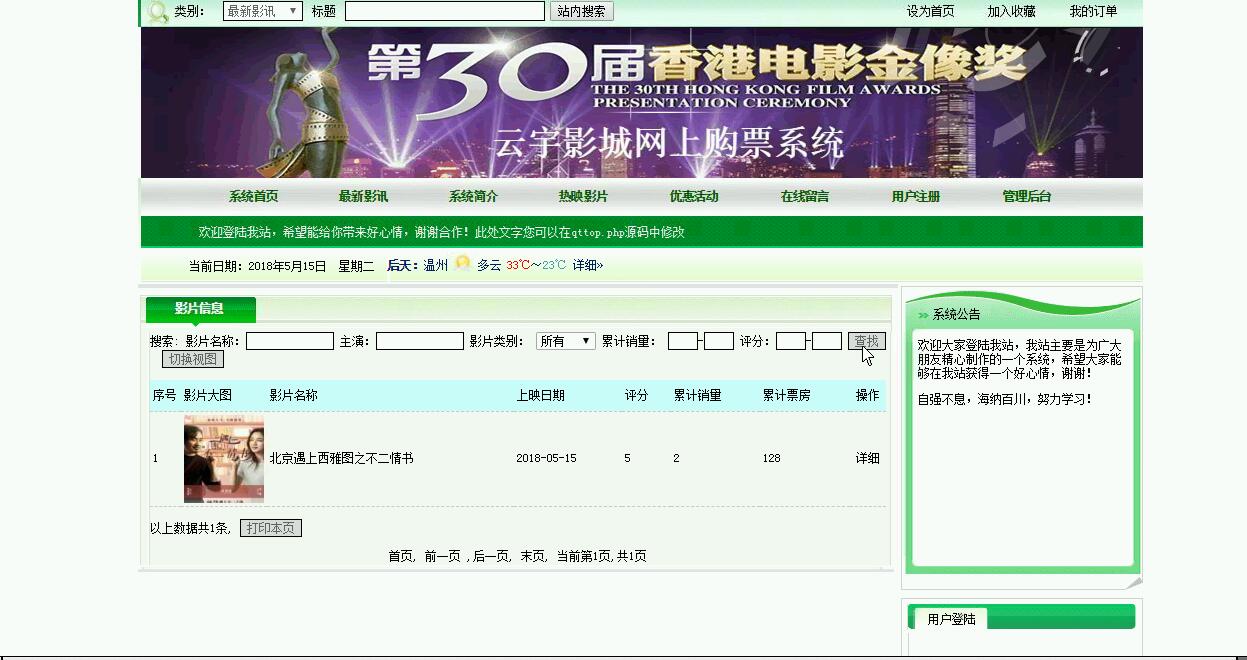Open the 在线留言 navigation item
Image resolution: width=1247 pixels, height=660 pixels.
tap(805, 196)
